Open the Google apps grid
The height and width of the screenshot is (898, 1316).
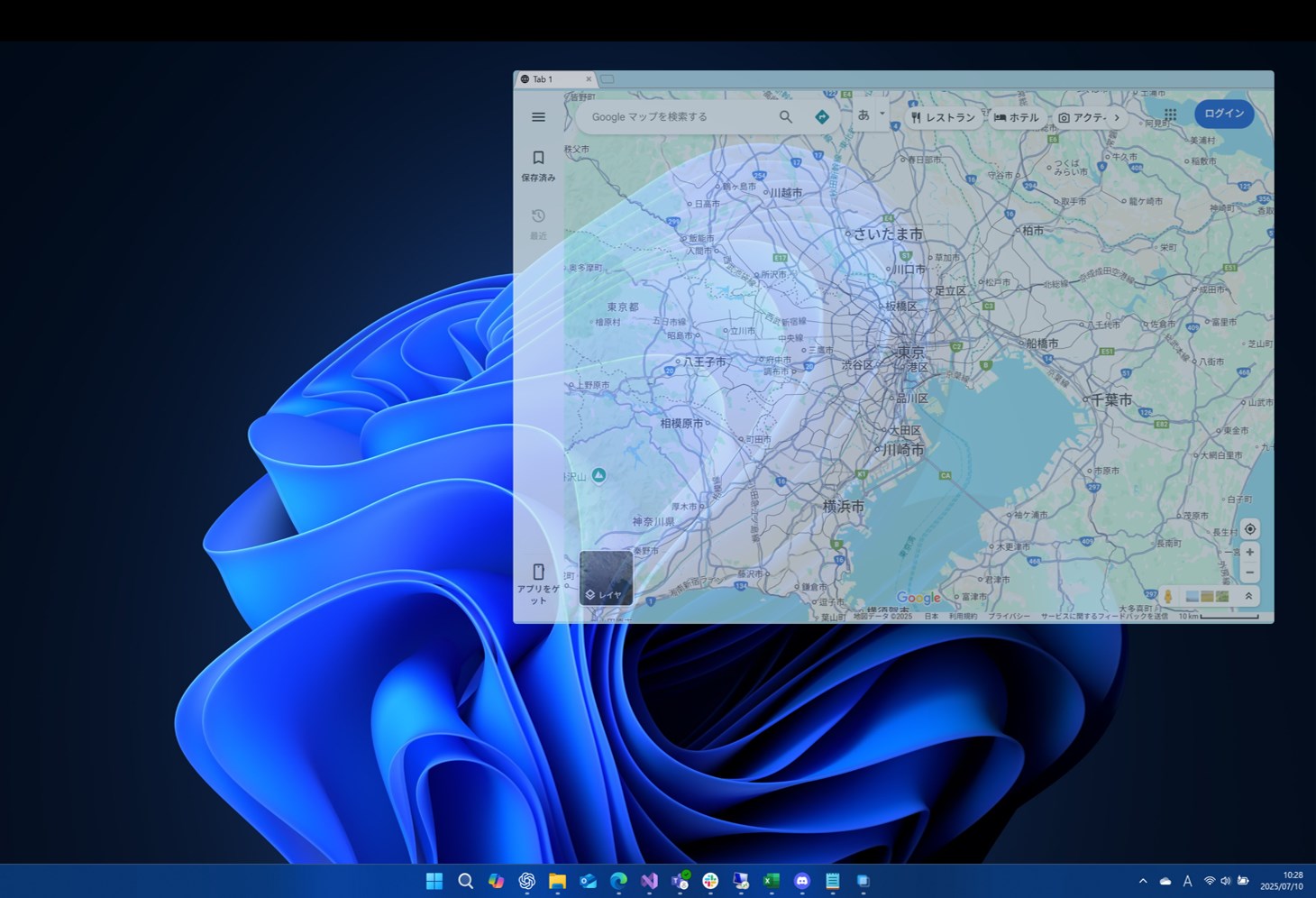click(x=1170, y=115)
